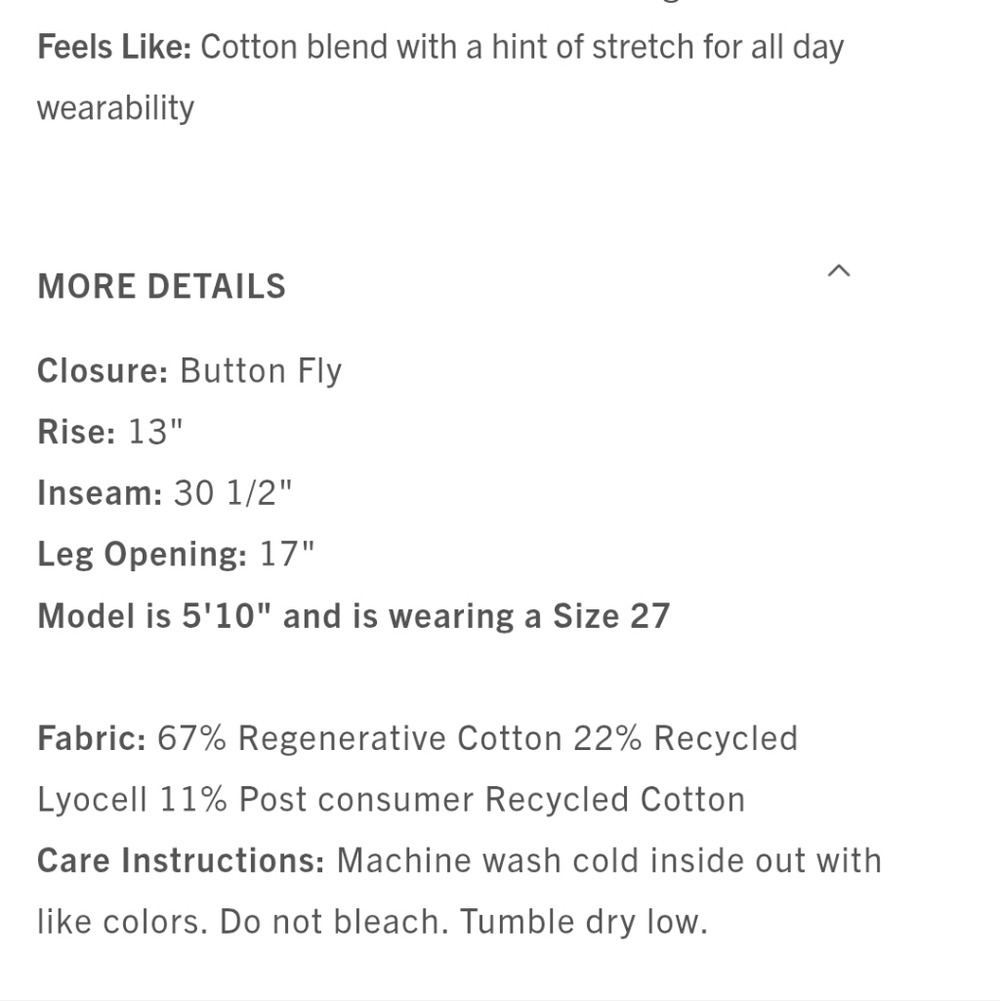Click the Rise: 13" detail
This screenshot has width=1000, height=1001.
tap(110, 432)
